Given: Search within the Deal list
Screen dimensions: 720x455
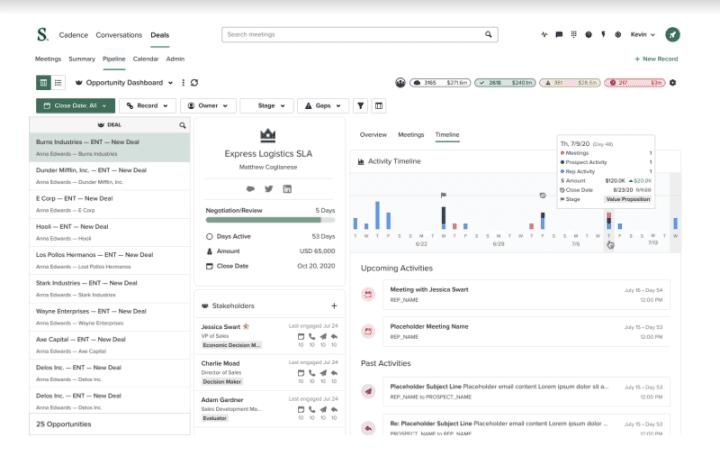Looking at the screenshot, I should click(182, 125).
